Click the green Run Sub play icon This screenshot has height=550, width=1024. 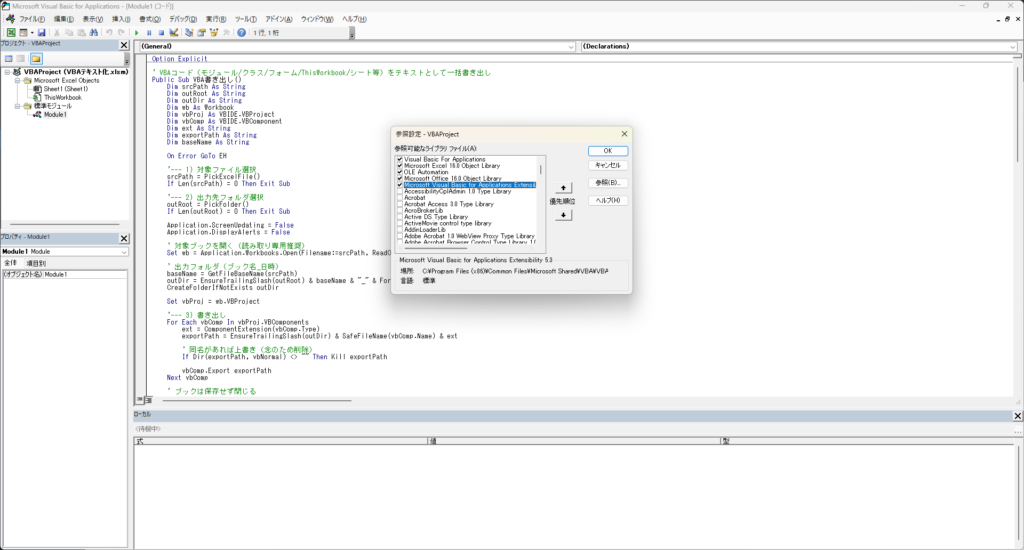tap(137, 32)
